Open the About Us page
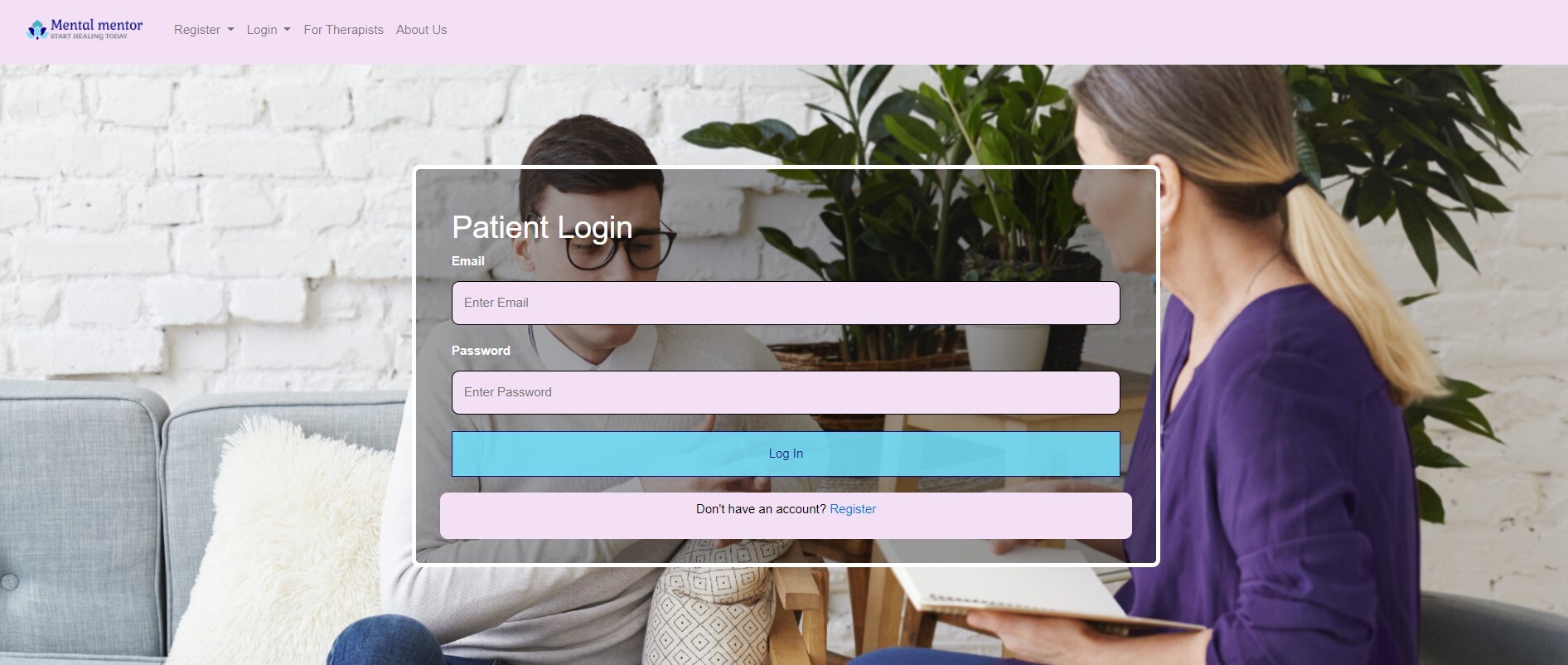The height and width of the screenshot is (665, 1568). point(421,30)
